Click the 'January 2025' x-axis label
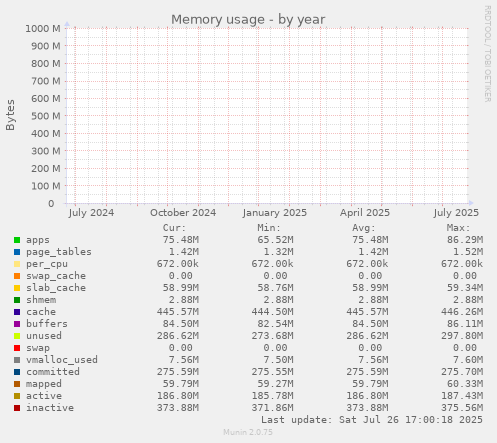 (275, 213)
